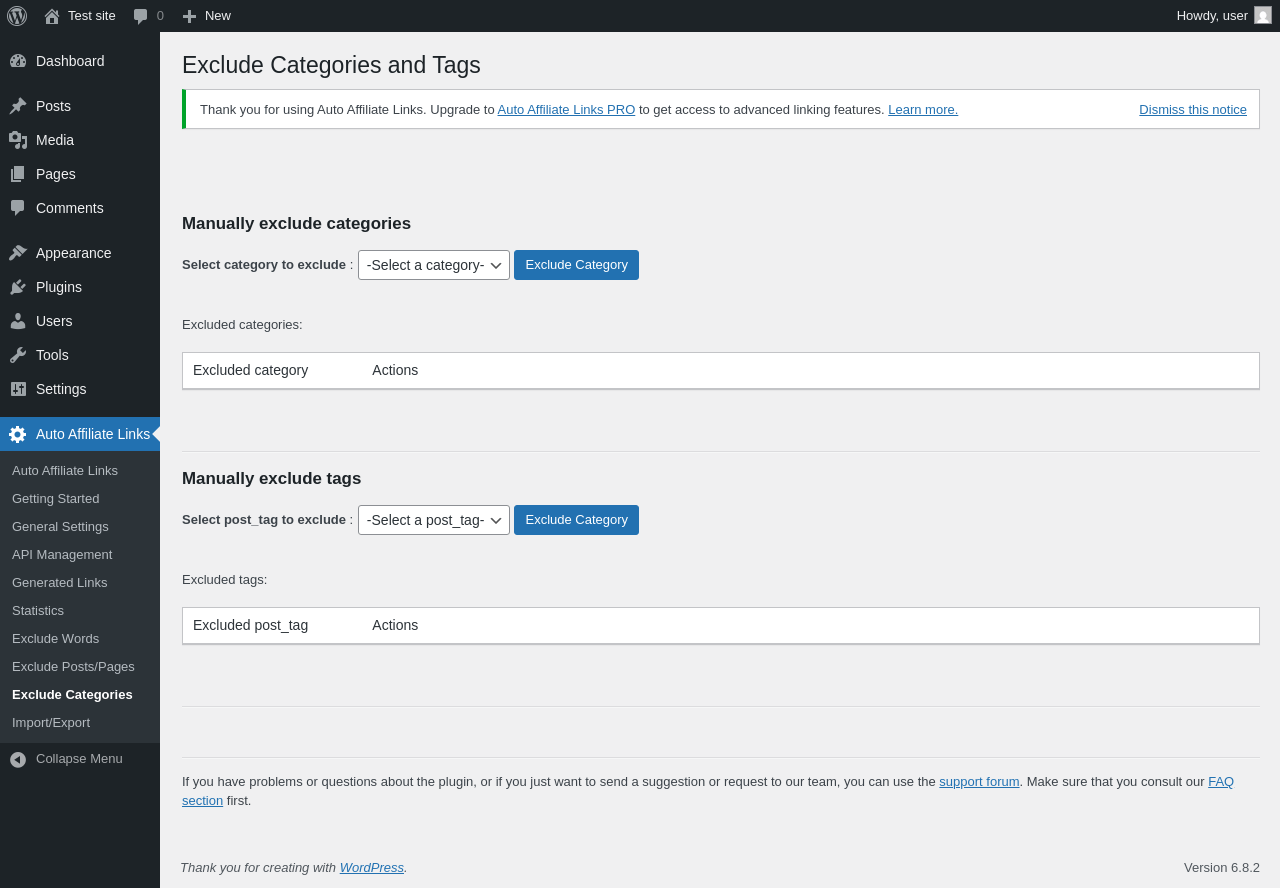Image resolution: width=1280 pixels, height=888 pixels.
Task: Click the Auto Affiliate Links gear icon
Action: point(18,434)
